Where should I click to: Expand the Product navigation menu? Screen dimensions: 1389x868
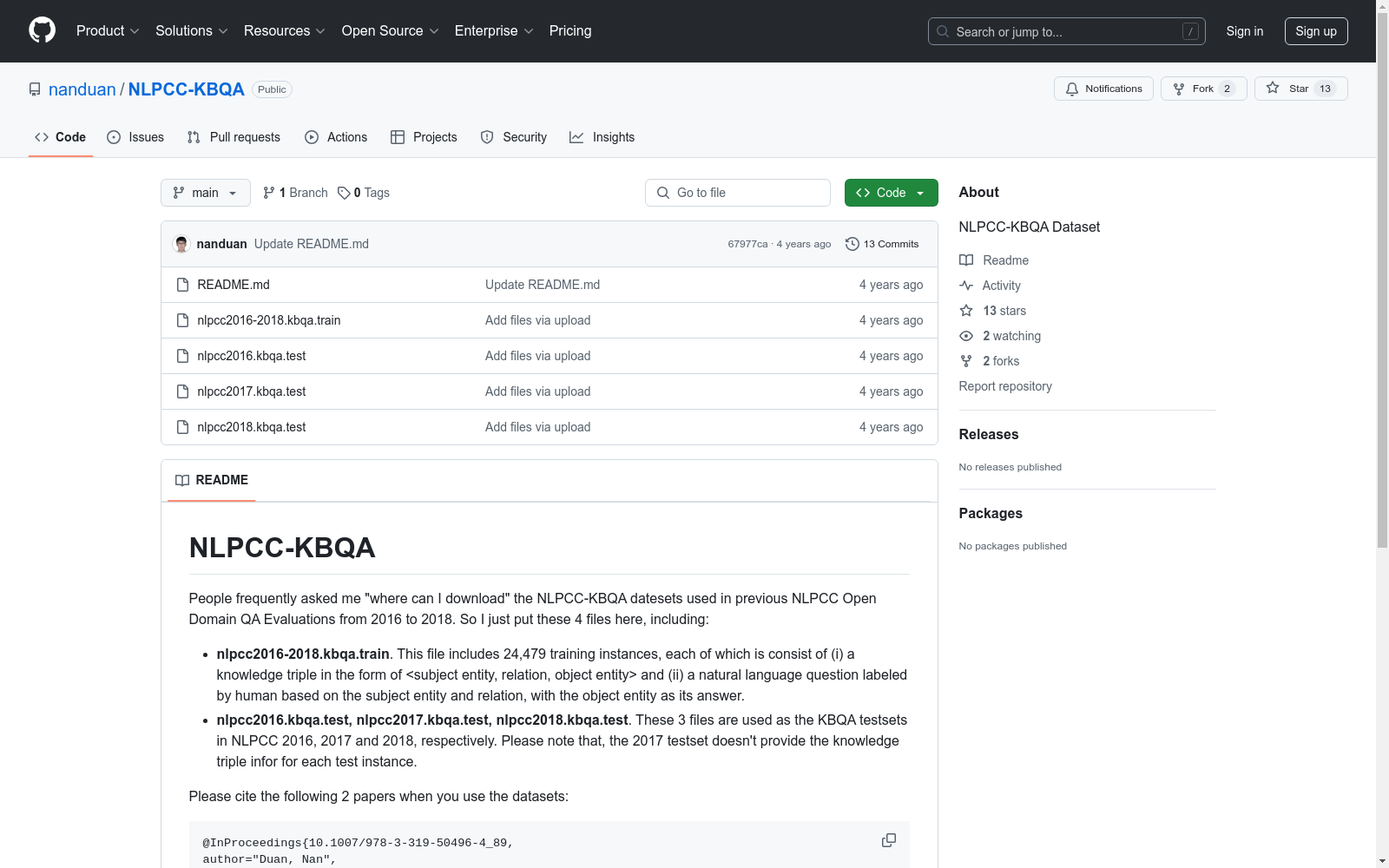click(108, 31)
